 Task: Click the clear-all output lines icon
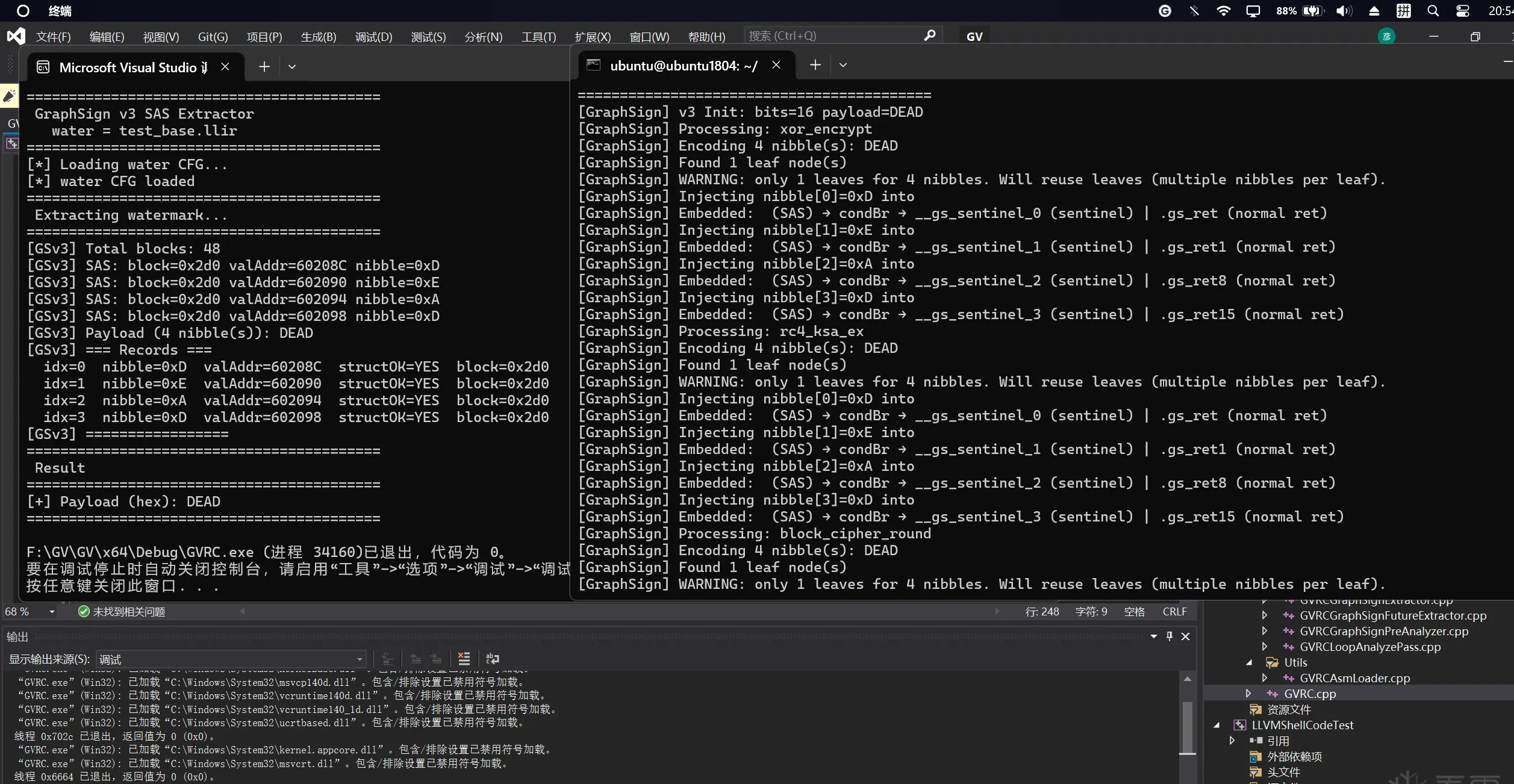[x=464, y=659]
